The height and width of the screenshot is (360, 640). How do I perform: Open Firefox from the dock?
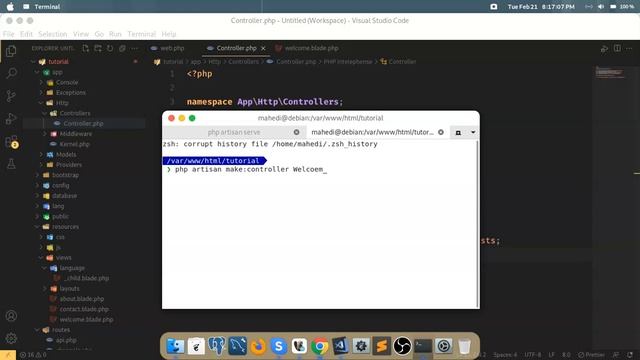pos(258,346)
